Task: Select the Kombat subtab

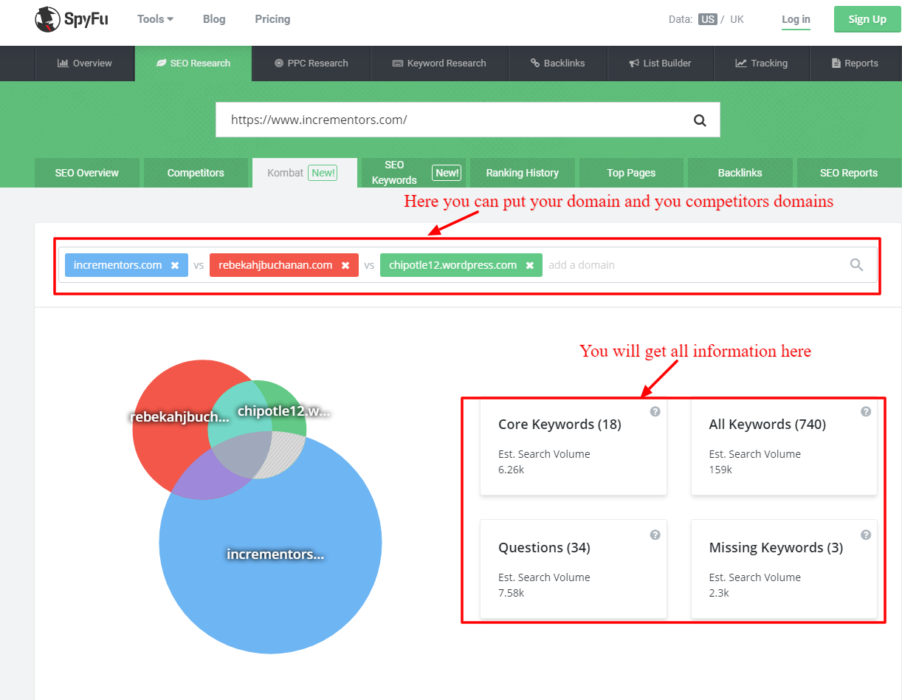Action: 304,173
